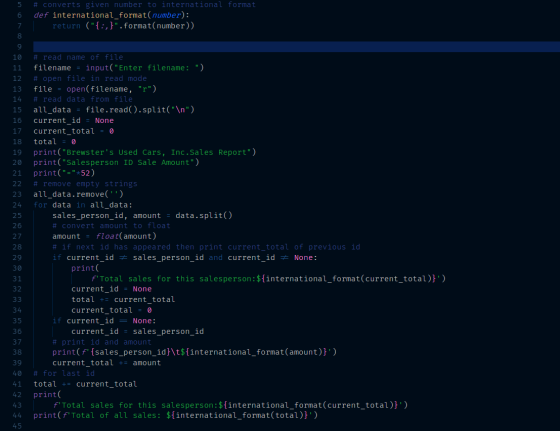Click 'data.split()' on line 25
Viewport: 560px width, 431px height.
[204, 215]
